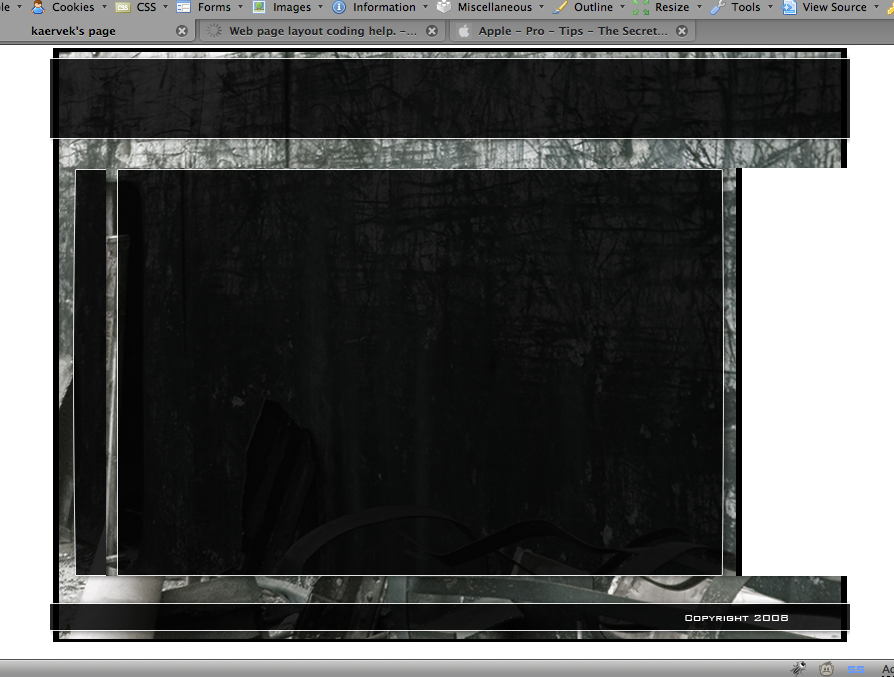Click the green Resize arrows icon
This screenshot has width=894, height=677.
641,7
